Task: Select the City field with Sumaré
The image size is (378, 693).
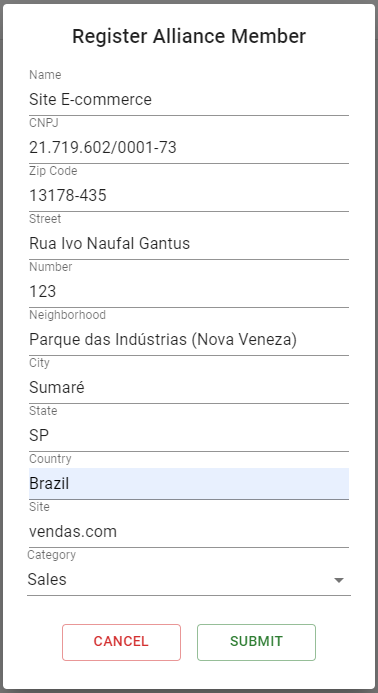Action: point(189,388)
